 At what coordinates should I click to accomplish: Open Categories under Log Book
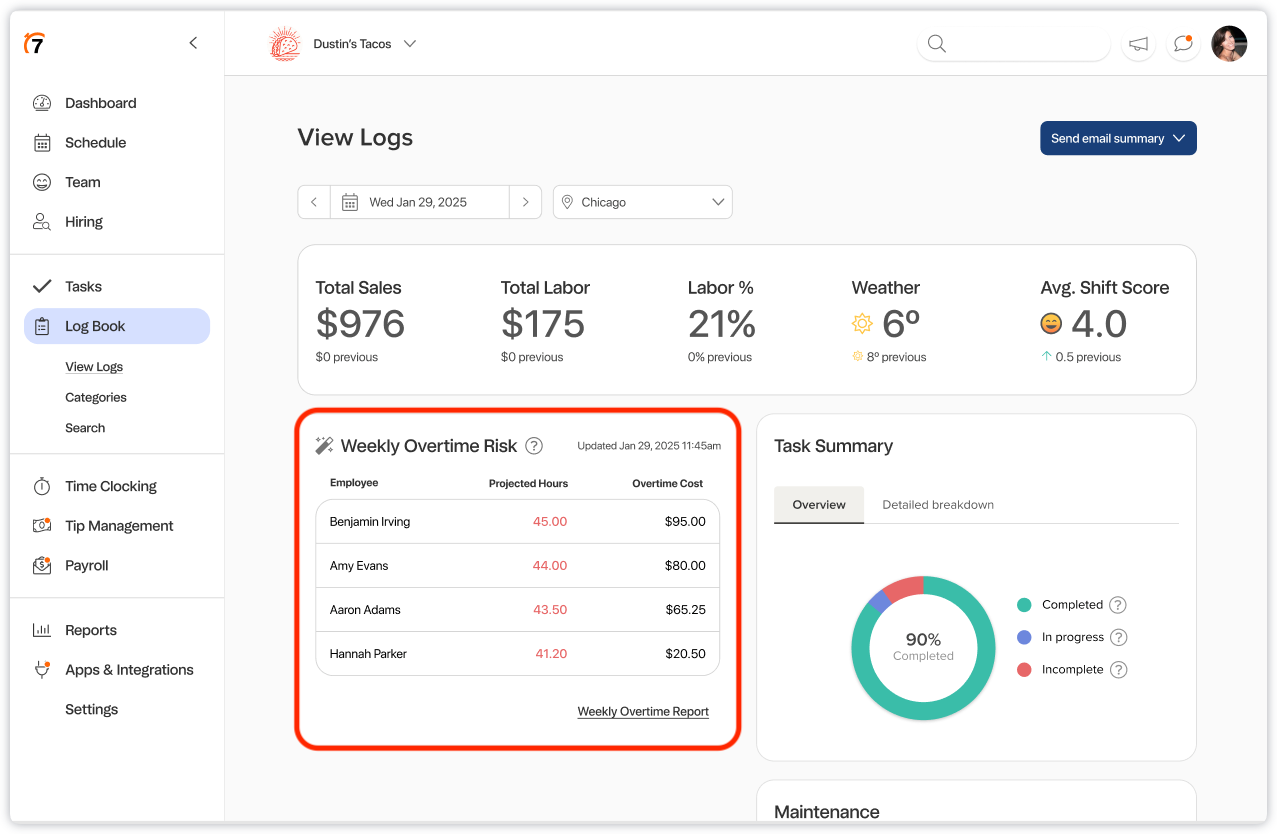96,397
